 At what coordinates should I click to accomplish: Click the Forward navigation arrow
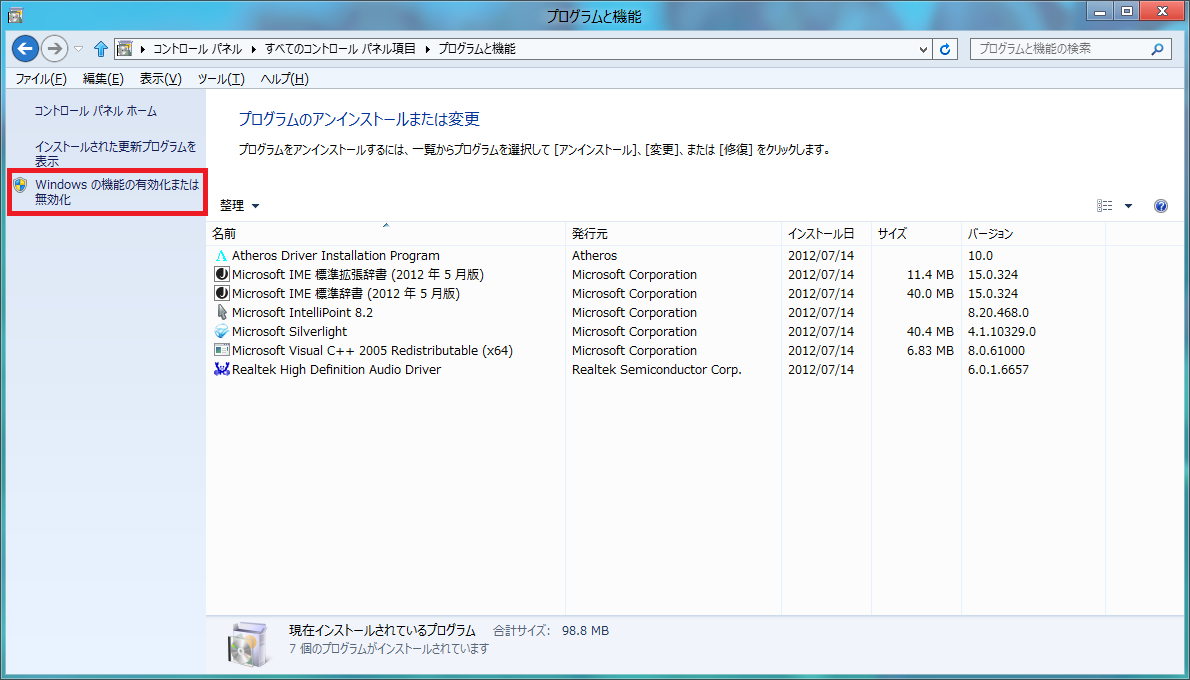click(x=54, y=49)
